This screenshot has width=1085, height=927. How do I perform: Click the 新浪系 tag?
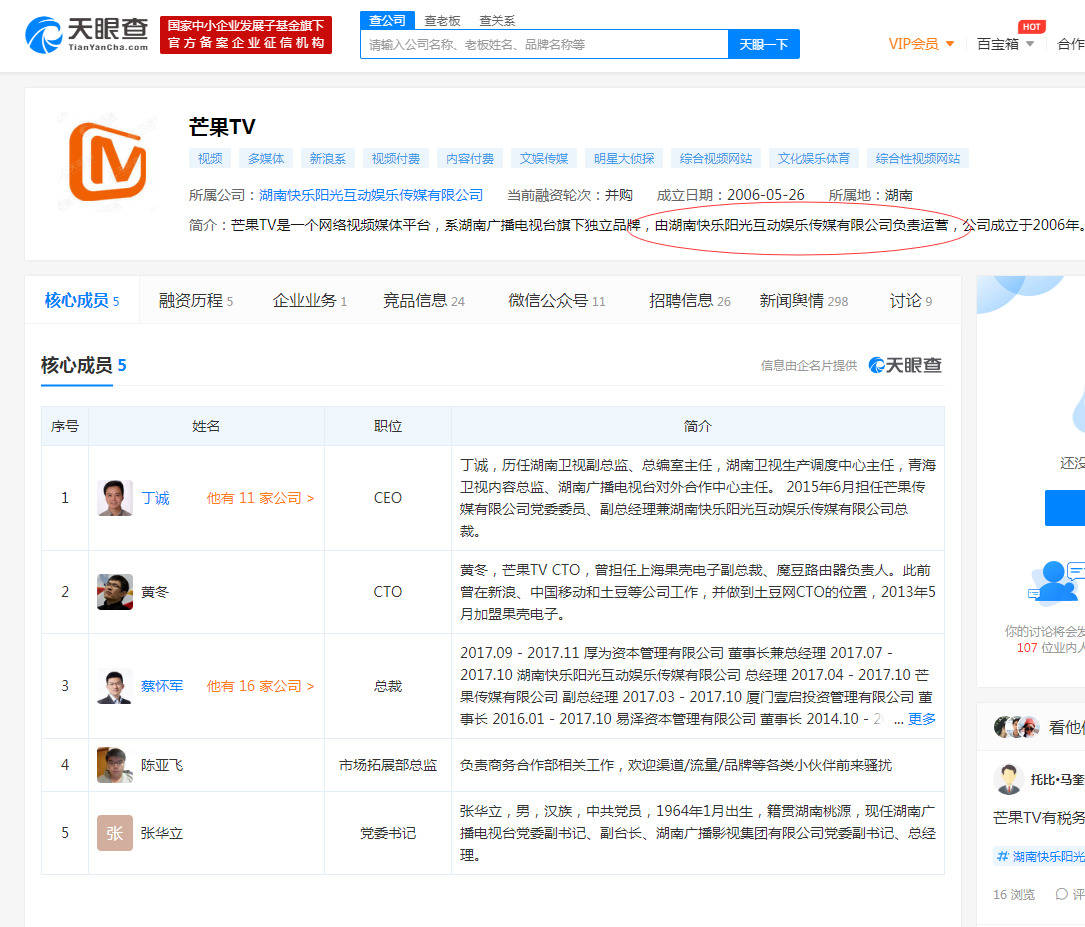click(327, 158)
